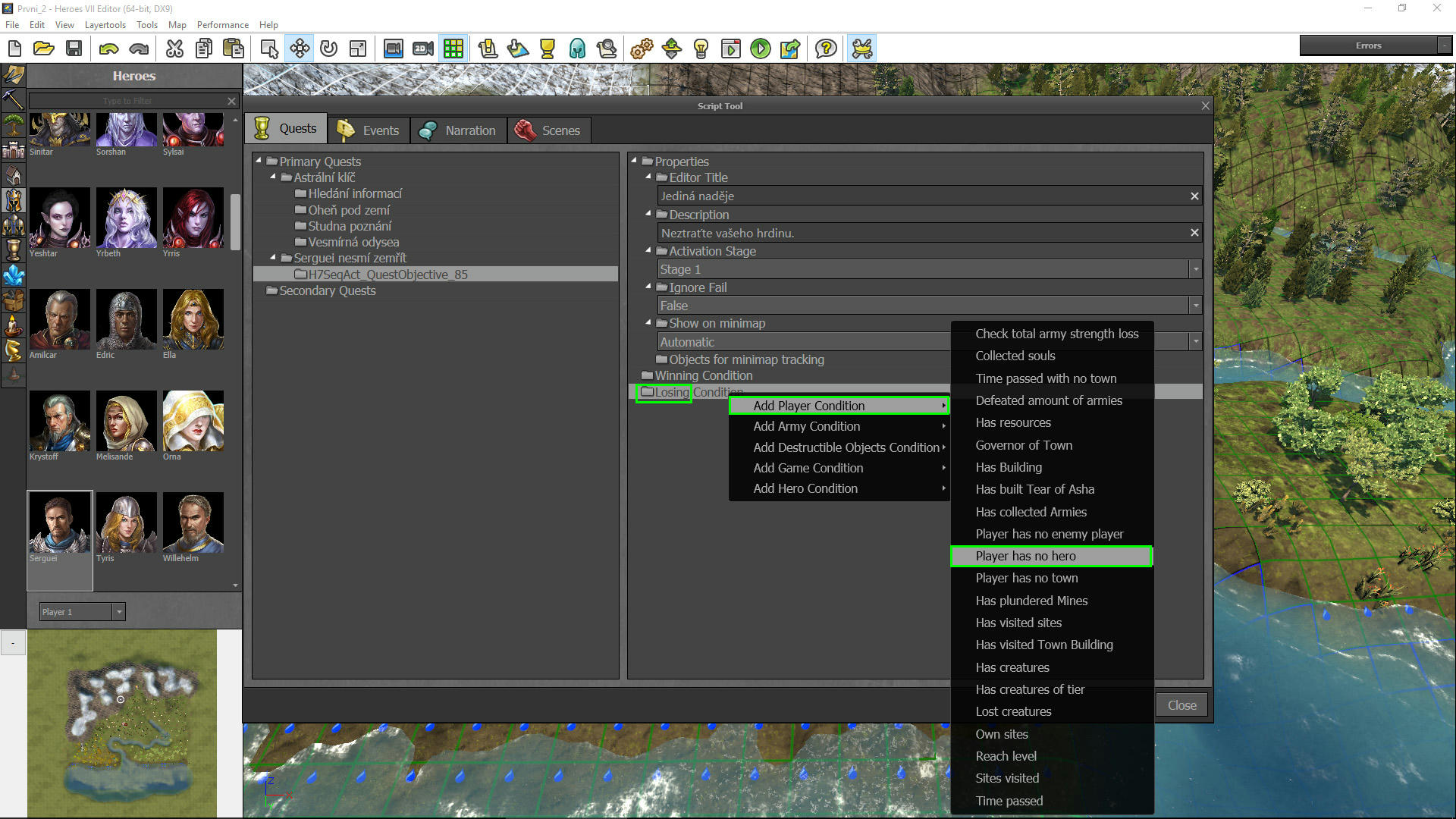Collapse Serguei nesmí zemřít quest node
This screenshot has height=819, width=1456.
point(274,257)
